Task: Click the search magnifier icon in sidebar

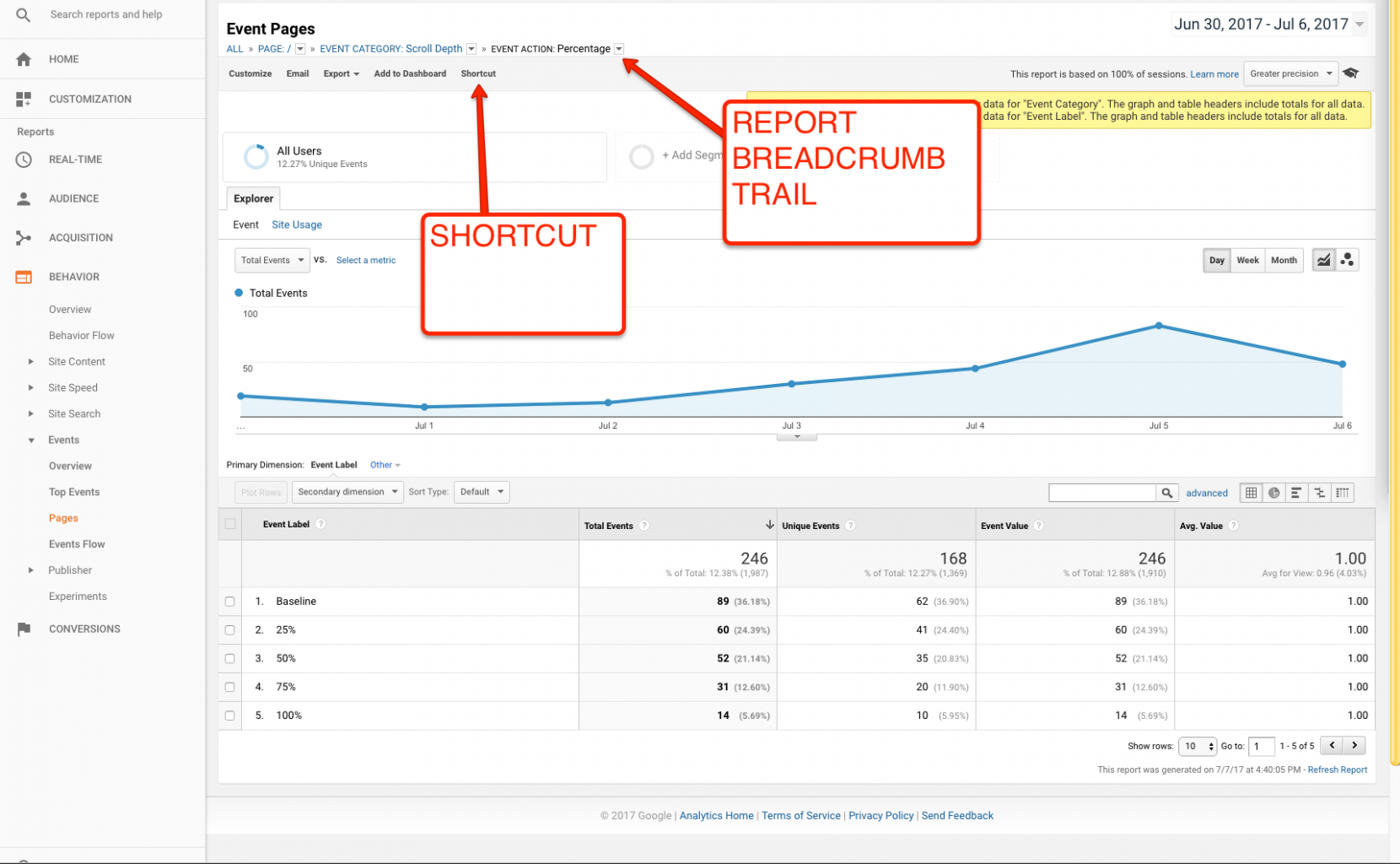Action: click(x=24, y=14)
